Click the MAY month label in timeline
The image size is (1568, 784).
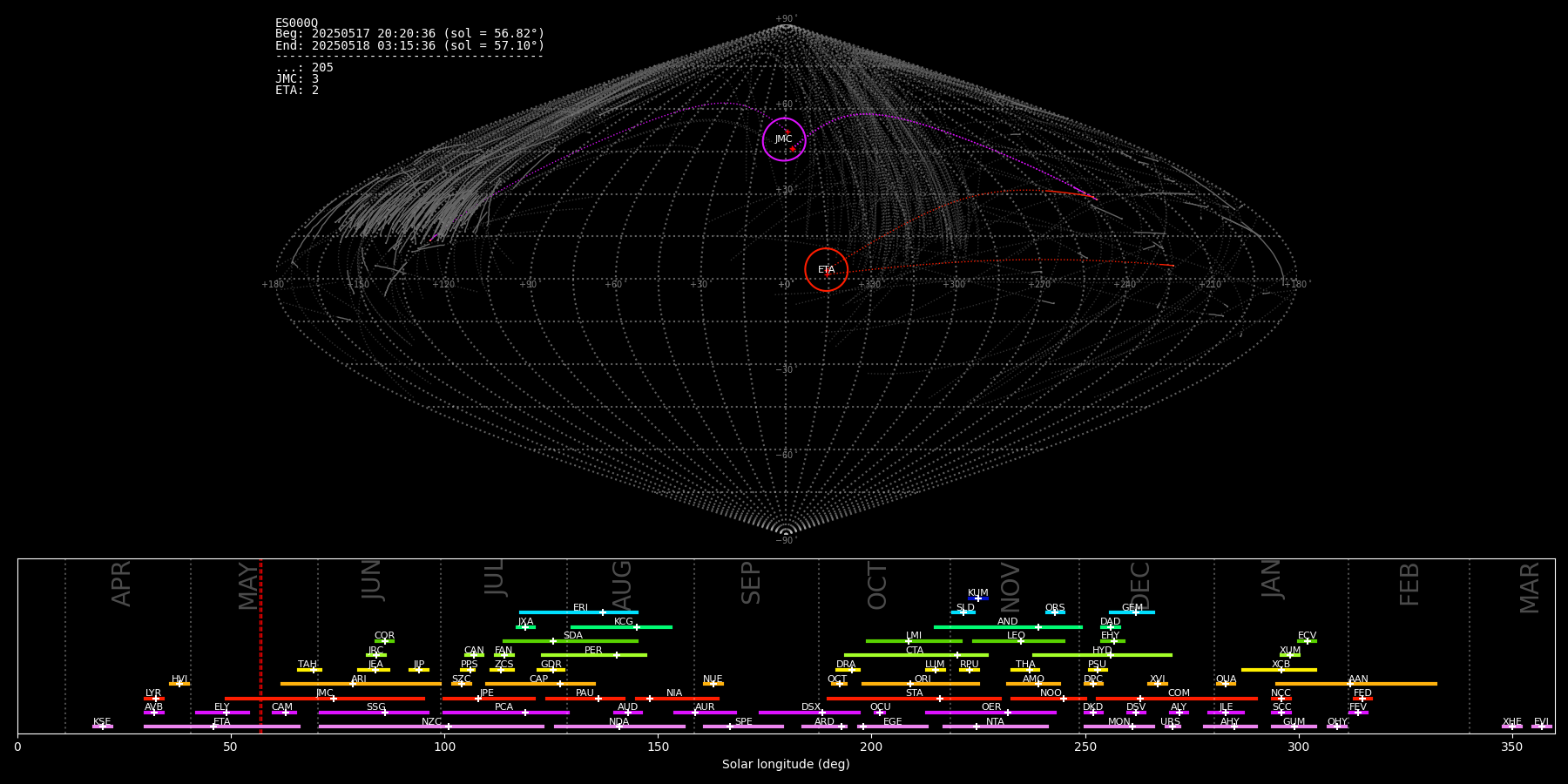248,585
